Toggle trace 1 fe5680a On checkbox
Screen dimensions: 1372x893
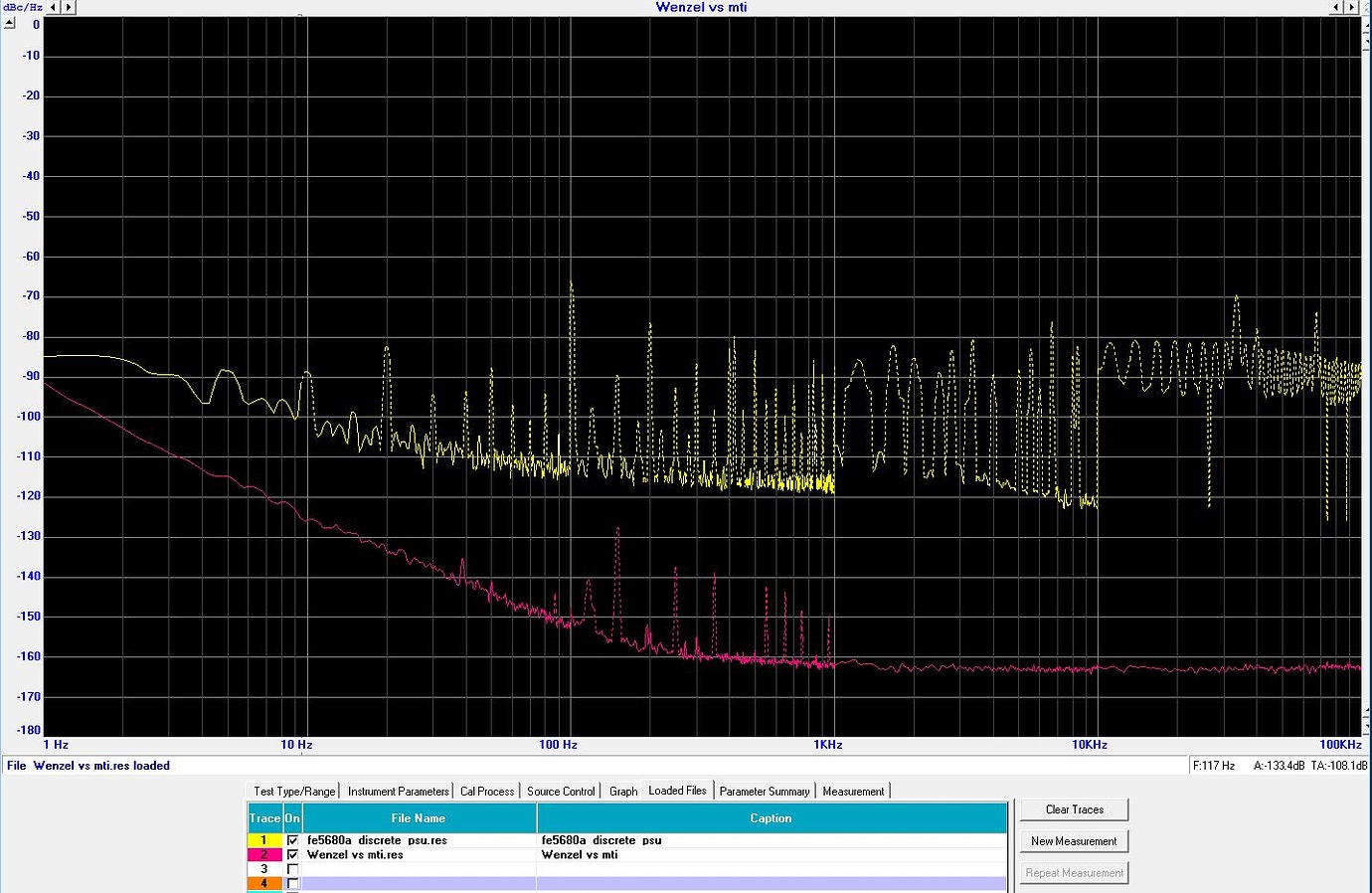tap(292, 840)
